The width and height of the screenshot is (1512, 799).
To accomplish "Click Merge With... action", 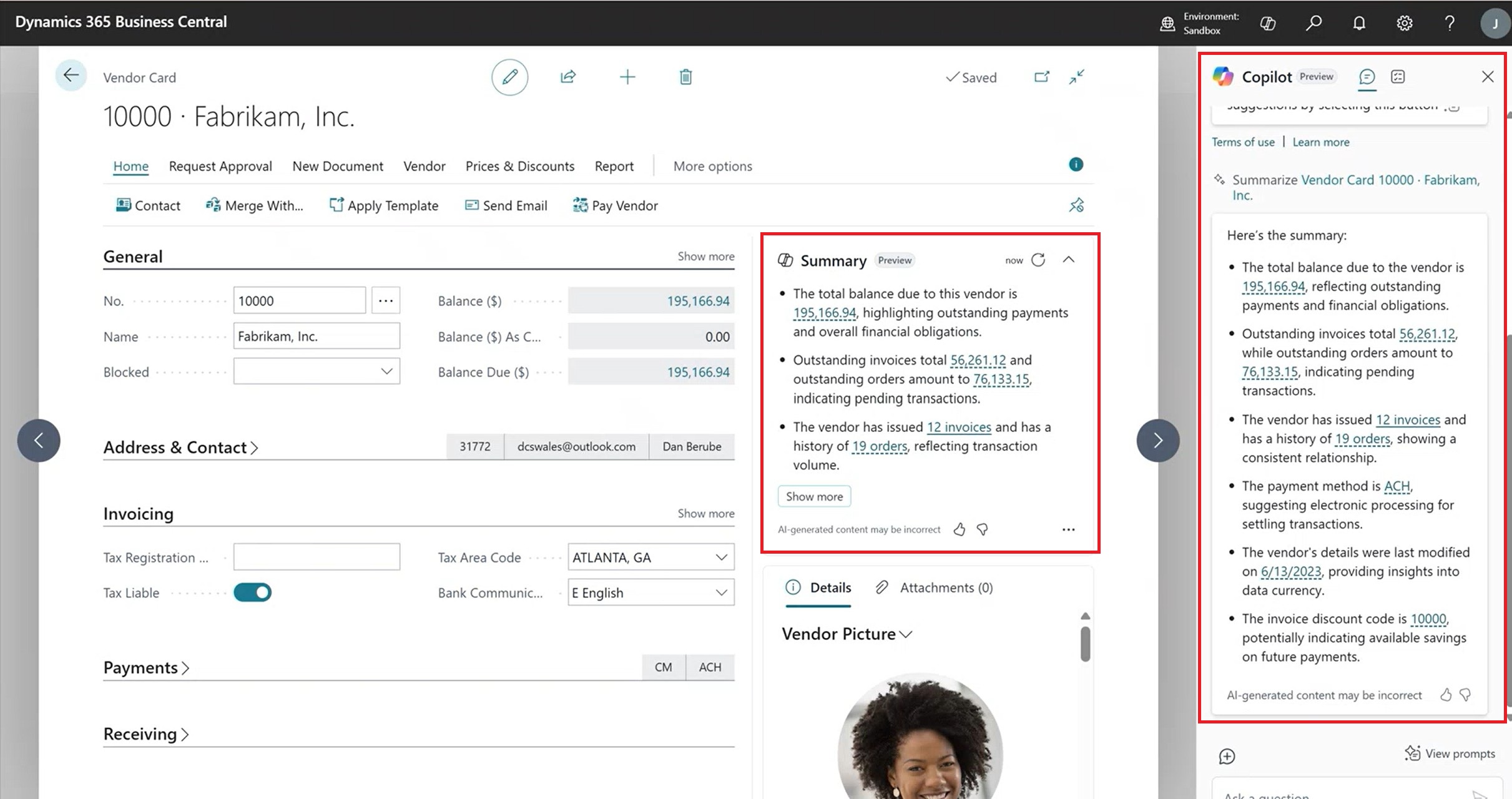I will coord(255,205).
